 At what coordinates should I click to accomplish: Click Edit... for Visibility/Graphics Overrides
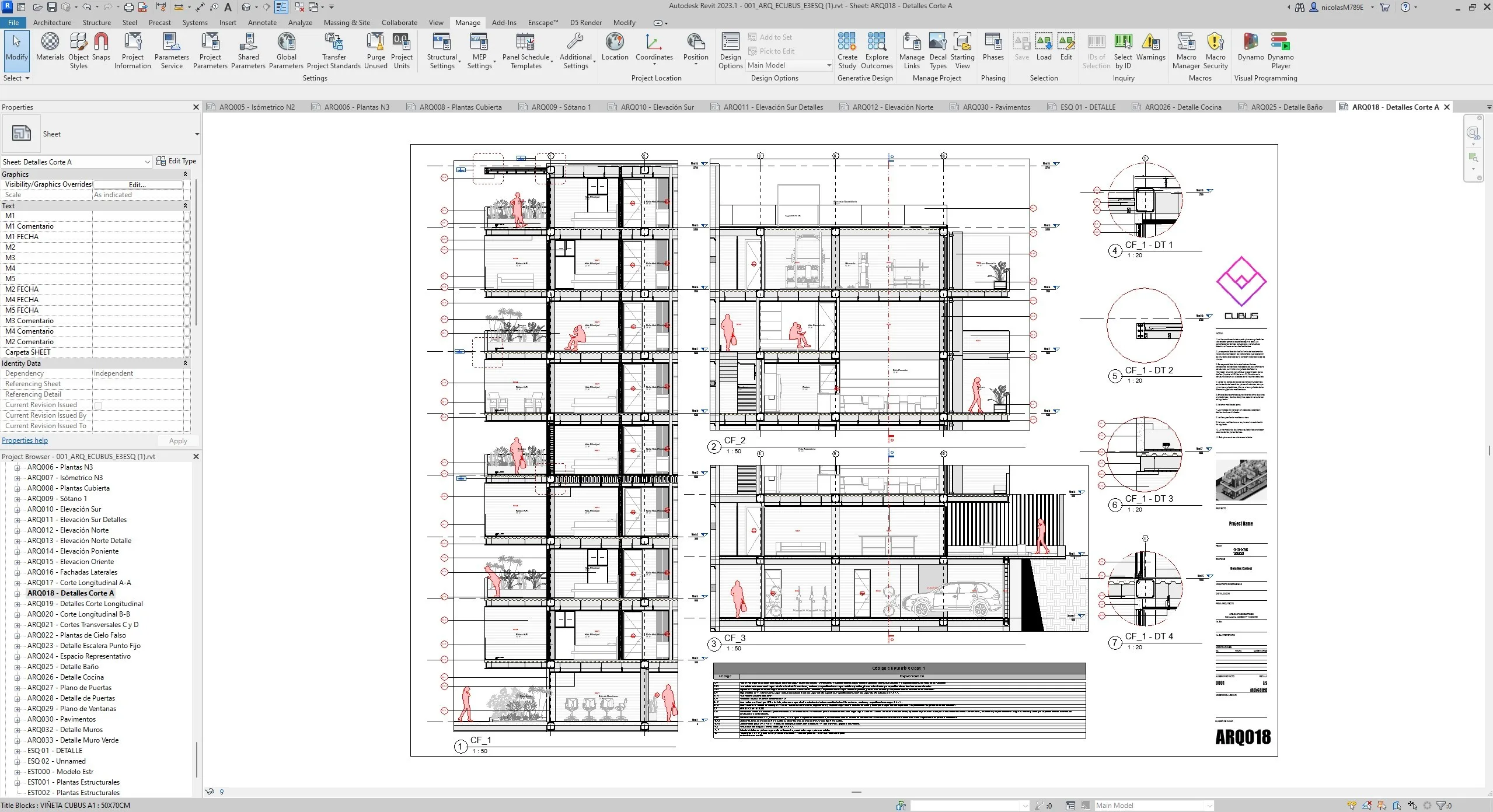pos(138,185)
